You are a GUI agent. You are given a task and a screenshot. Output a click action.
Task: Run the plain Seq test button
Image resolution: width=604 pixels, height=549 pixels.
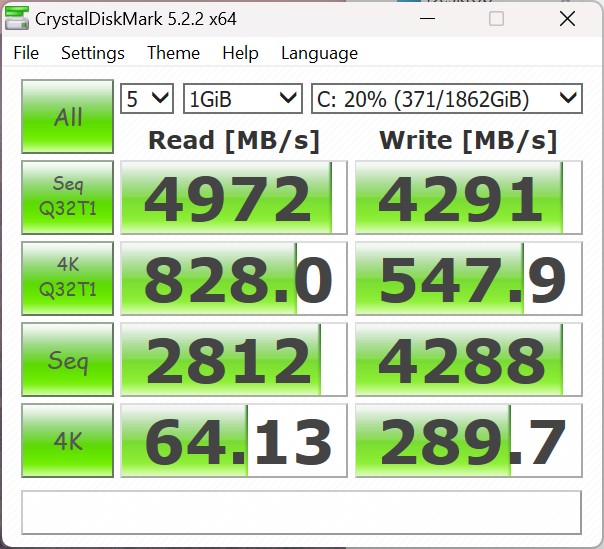click(68, 359)
